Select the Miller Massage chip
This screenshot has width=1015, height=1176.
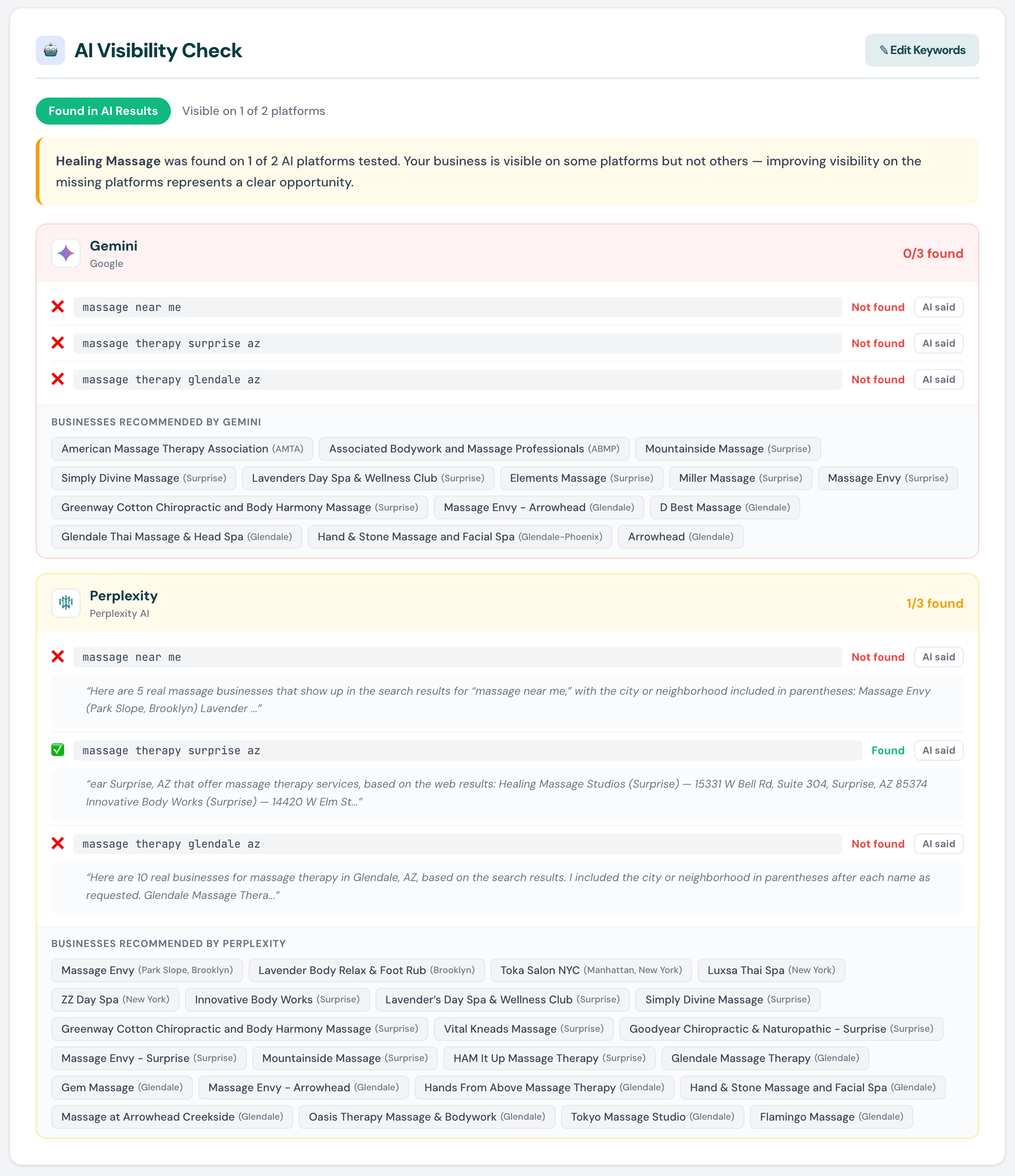[x=741, y=478]
